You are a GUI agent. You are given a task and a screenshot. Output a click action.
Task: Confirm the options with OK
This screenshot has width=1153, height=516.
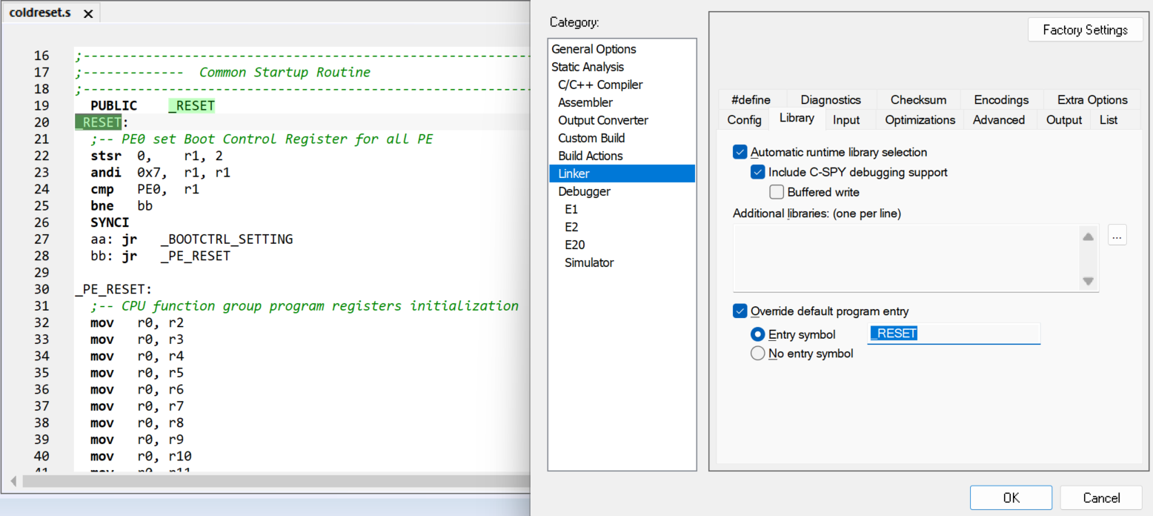click(x=1010, y=498)
